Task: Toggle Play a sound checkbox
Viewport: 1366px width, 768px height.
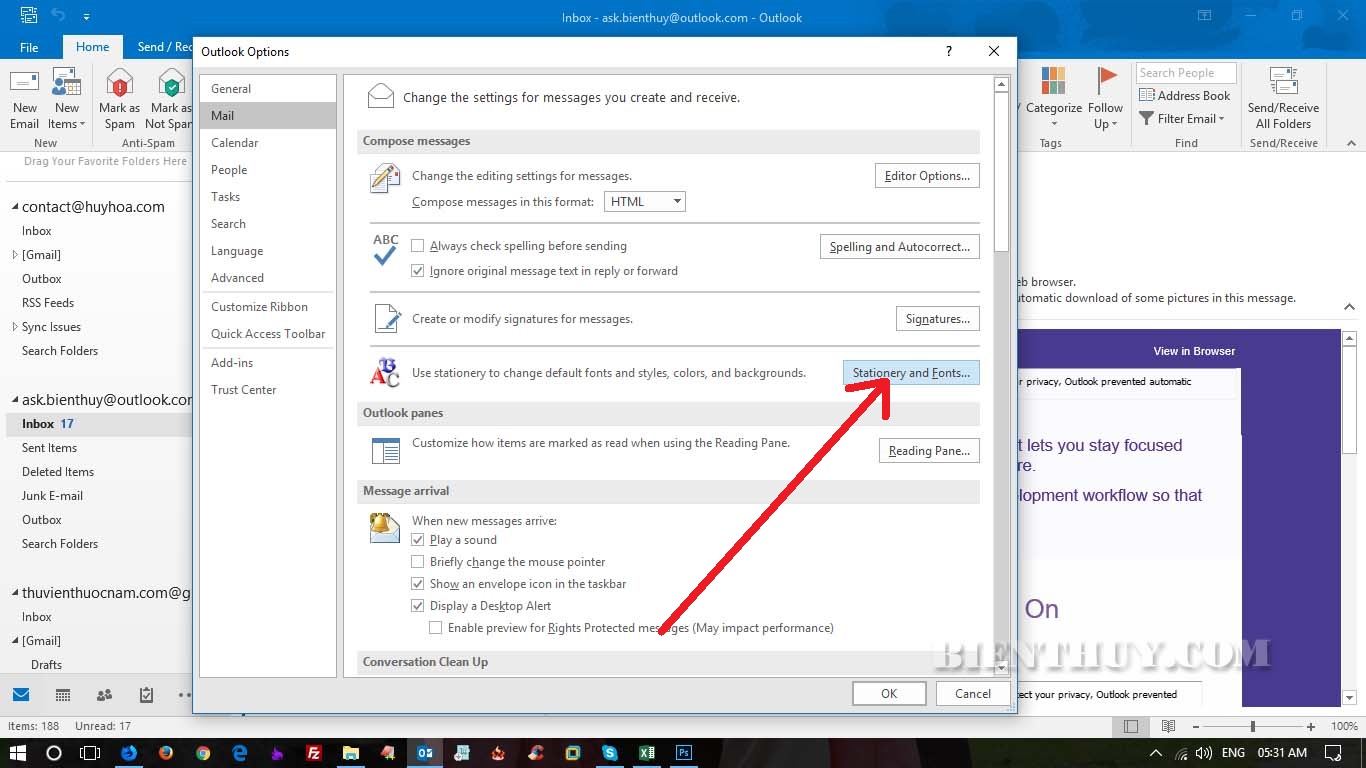Action: [418, 540]
